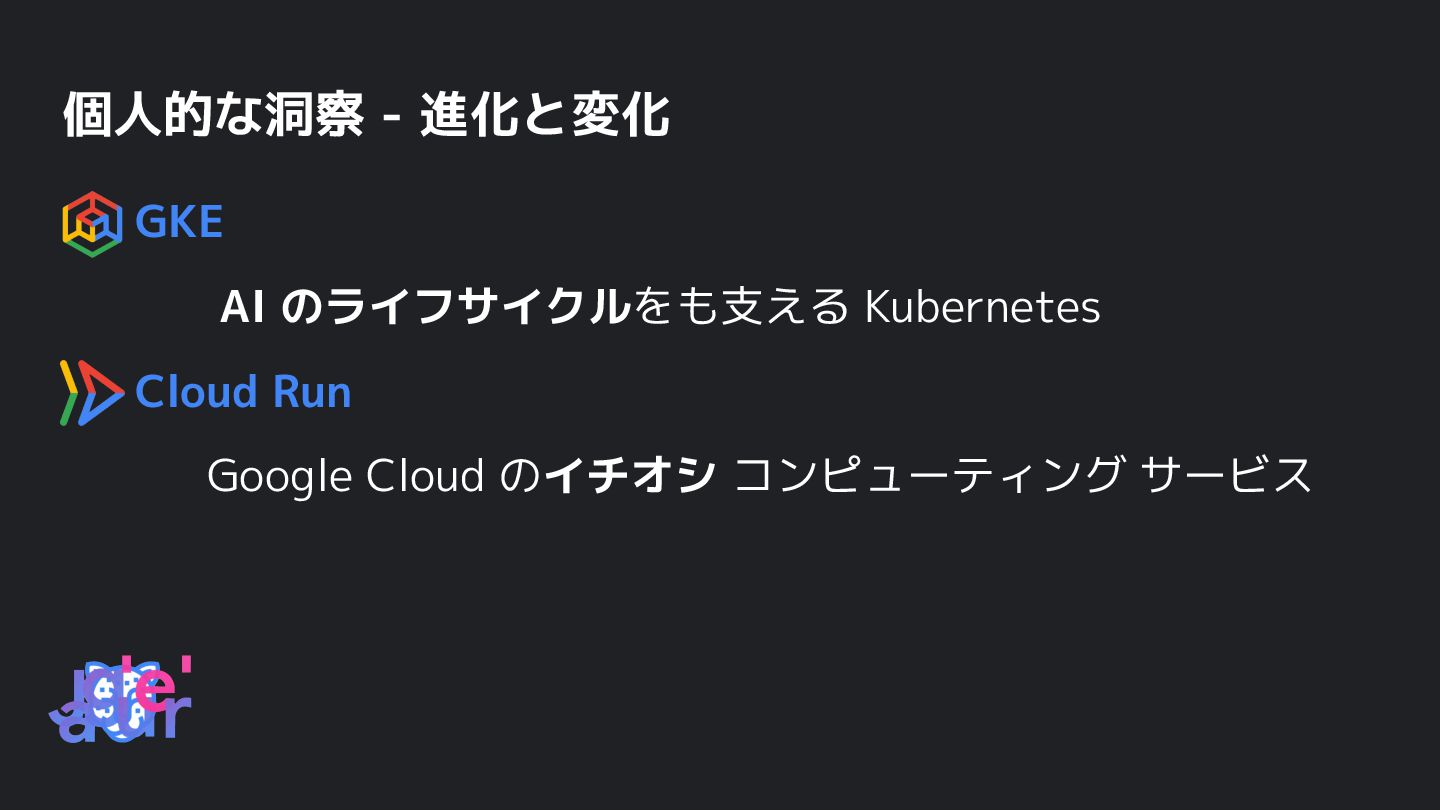Click 進化と変化 in the title
The width and height of the screenshot is (1440, 810).
[x=544, y=116]
